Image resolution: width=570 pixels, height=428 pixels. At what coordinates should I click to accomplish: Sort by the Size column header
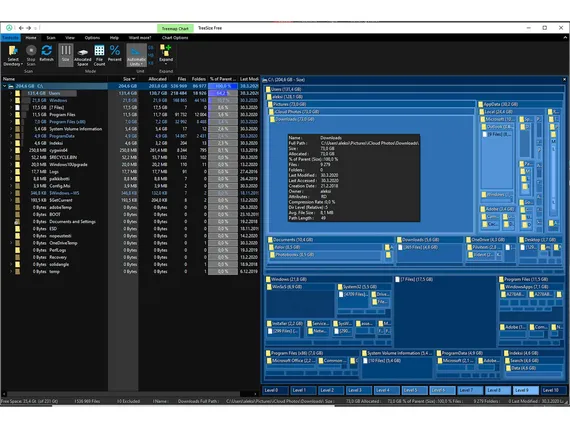[x=124, y=79]
